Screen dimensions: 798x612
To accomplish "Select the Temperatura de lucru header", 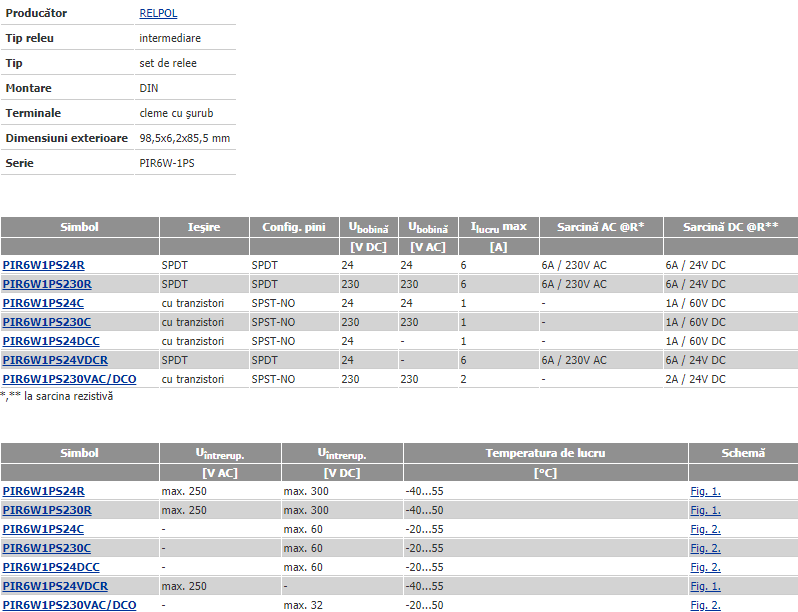I will pos(545,453).
